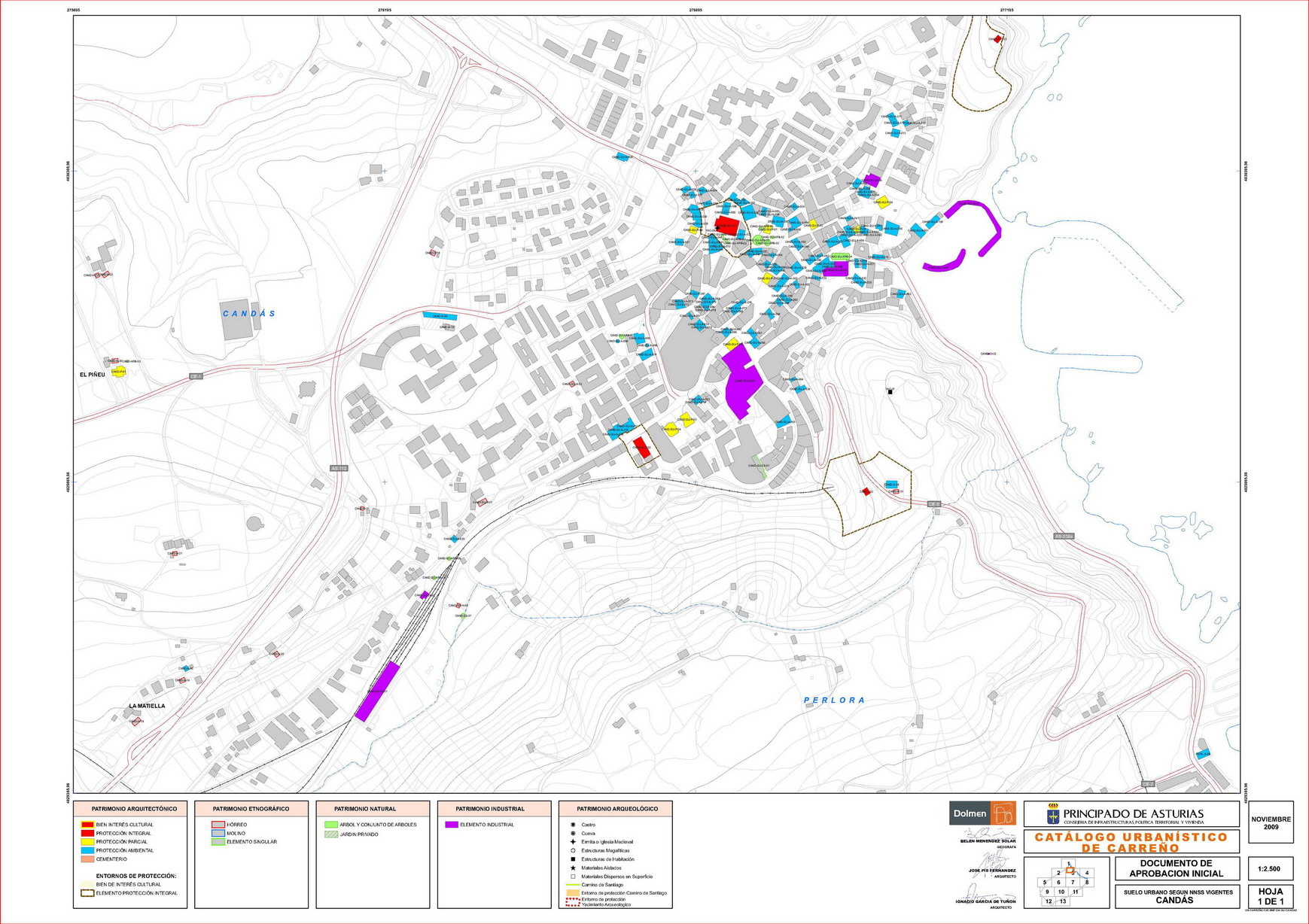Click the Principado de Asturias coat of arms
The width and height of the screenshot is (1309, 924).
pos(1052,814)
